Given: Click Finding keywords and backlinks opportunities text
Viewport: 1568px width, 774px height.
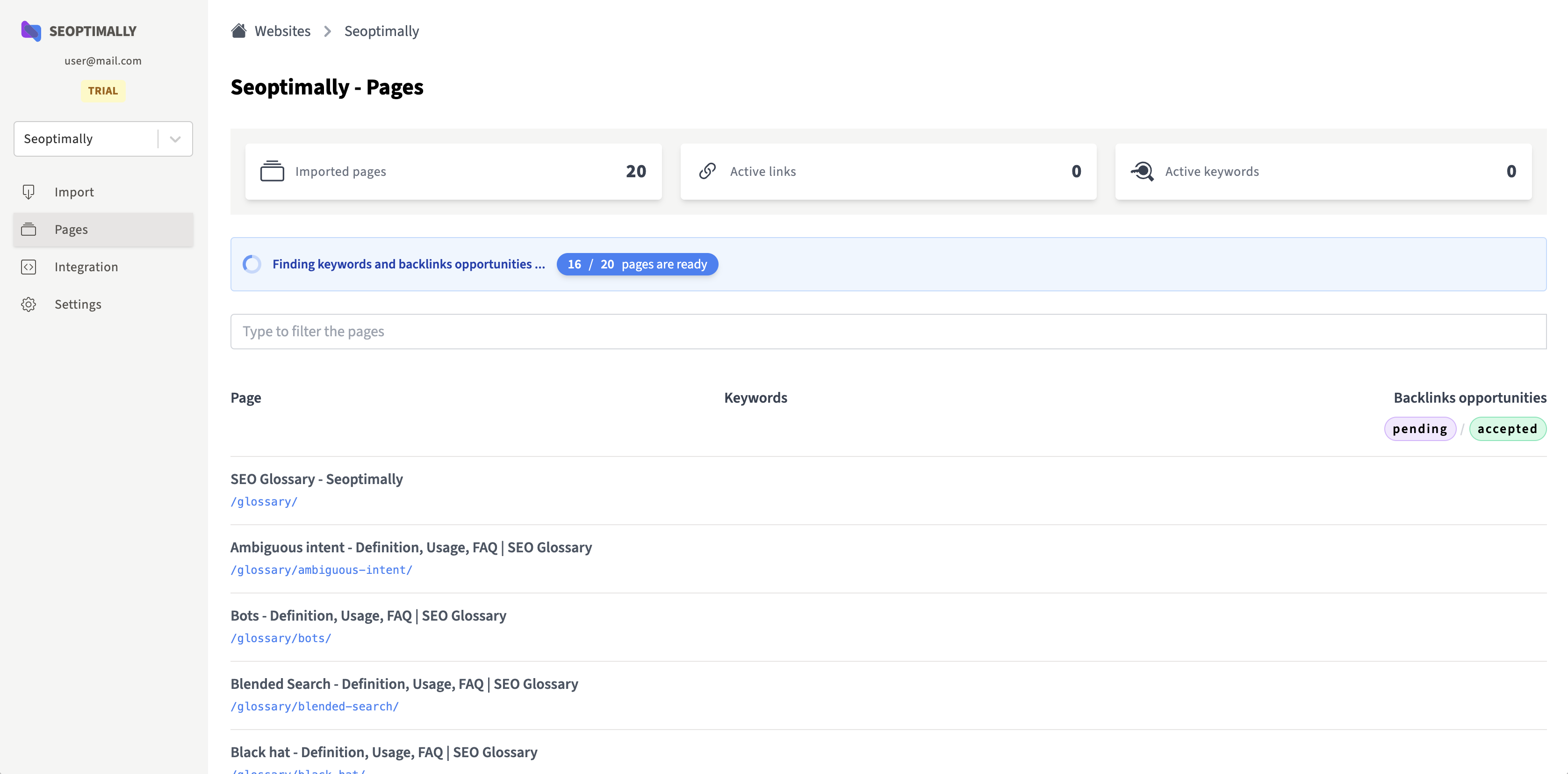Looking at the screenshot, I should (409, 264).
